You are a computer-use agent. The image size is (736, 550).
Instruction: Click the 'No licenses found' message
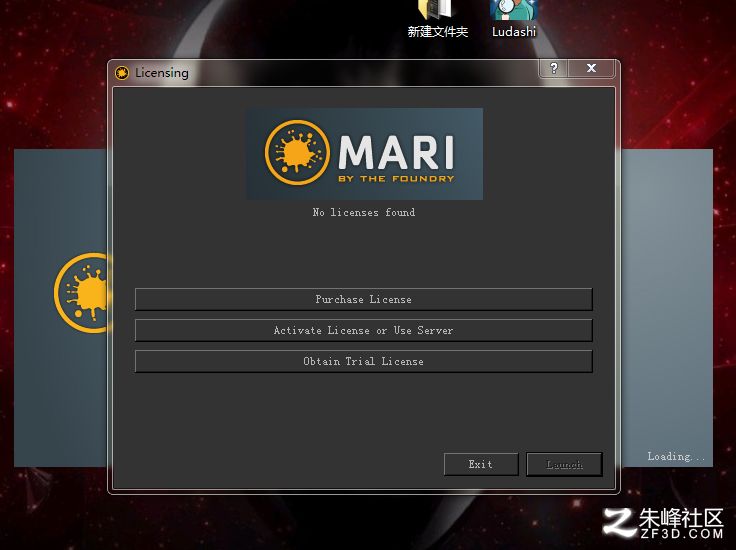364,213
